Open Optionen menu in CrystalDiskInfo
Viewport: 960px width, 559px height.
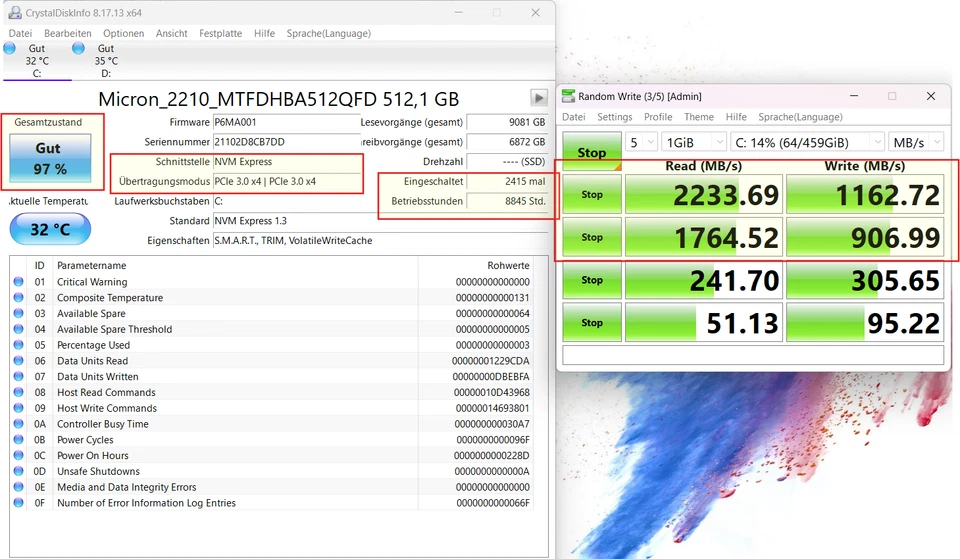pos(123,33)
